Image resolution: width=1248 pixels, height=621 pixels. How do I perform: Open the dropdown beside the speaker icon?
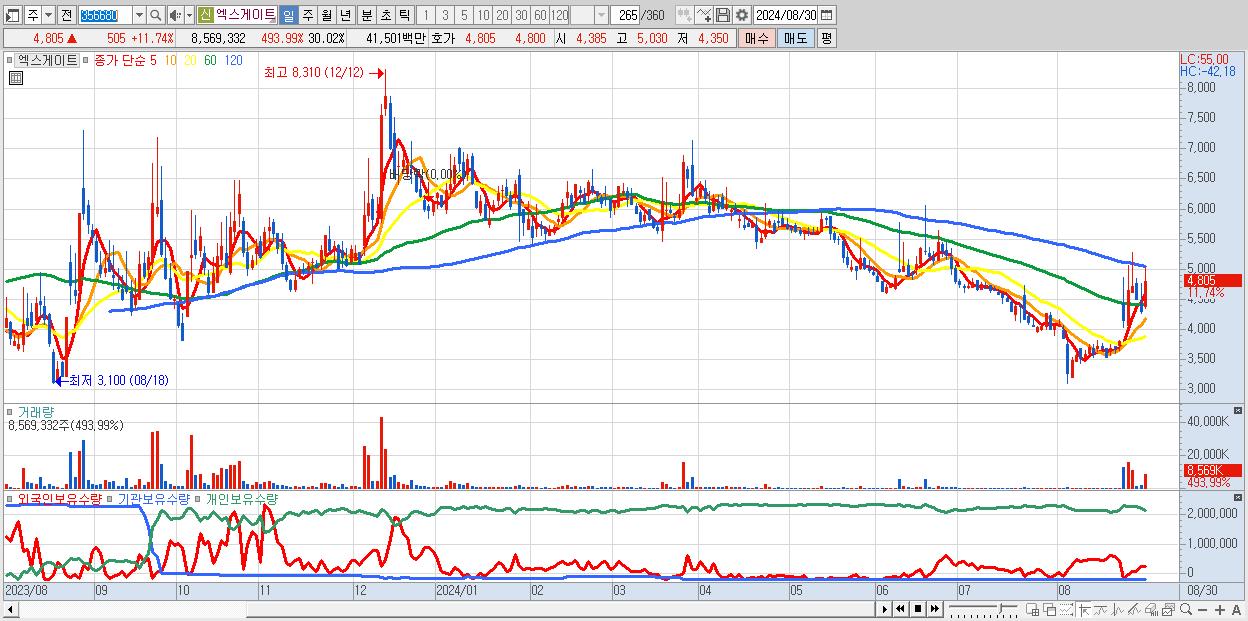(189, 15)
